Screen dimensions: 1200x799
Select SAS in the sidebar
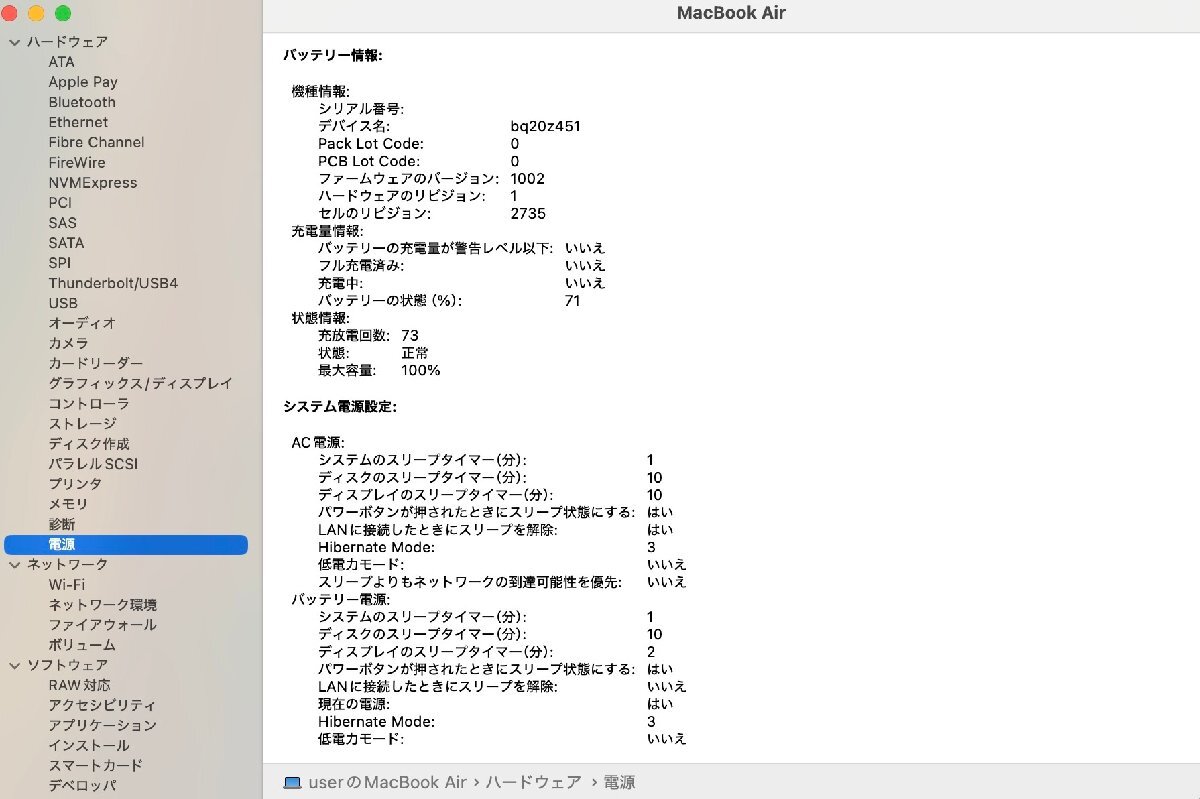62,222
